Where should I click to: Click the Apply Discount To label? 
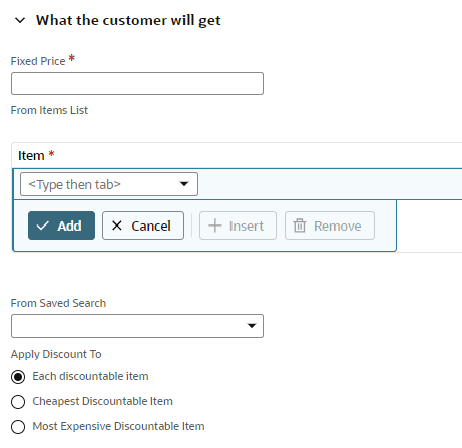(56, 354)
